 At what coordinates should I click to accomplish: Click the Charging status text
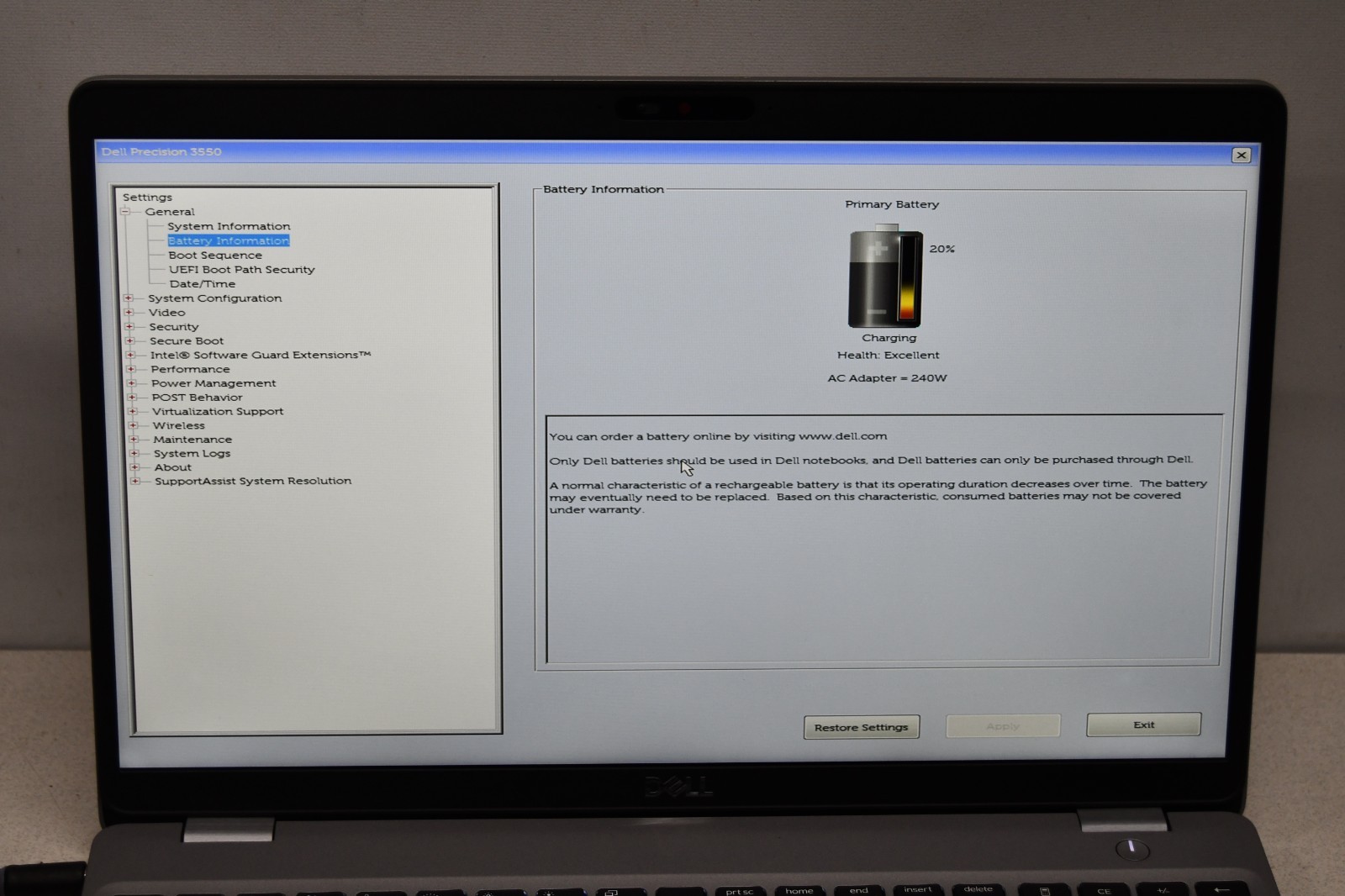pyautogui.click(x=889, y=338)
